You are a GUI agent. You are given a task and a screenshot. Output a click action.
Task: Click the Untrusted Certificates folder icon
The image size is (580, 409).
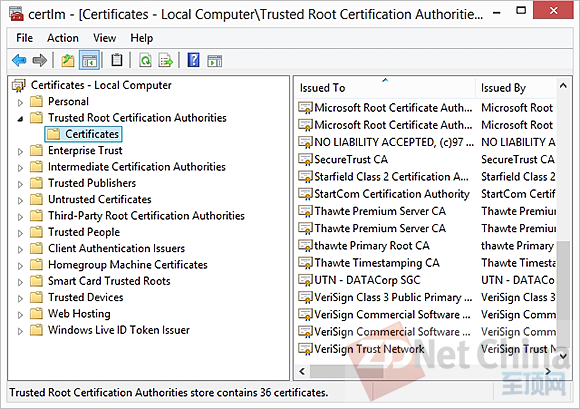[x=36, y=199]
